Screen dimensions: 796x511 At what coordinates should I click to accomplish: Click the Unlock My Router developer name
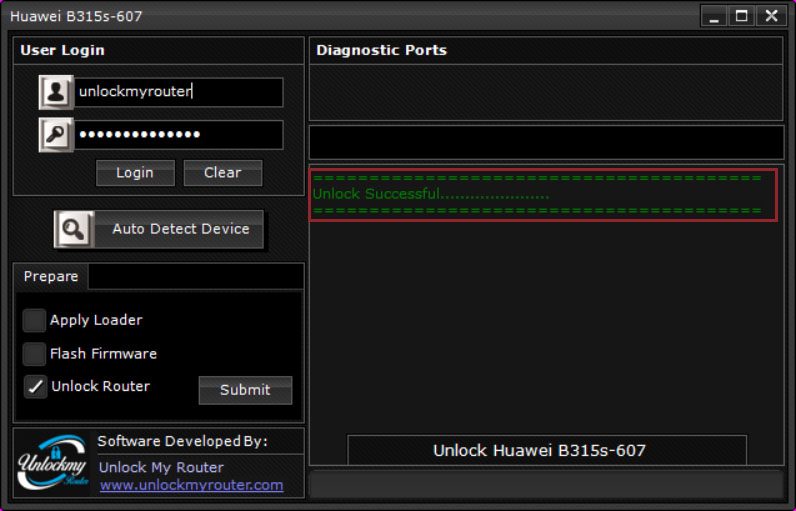click(161, 467)
